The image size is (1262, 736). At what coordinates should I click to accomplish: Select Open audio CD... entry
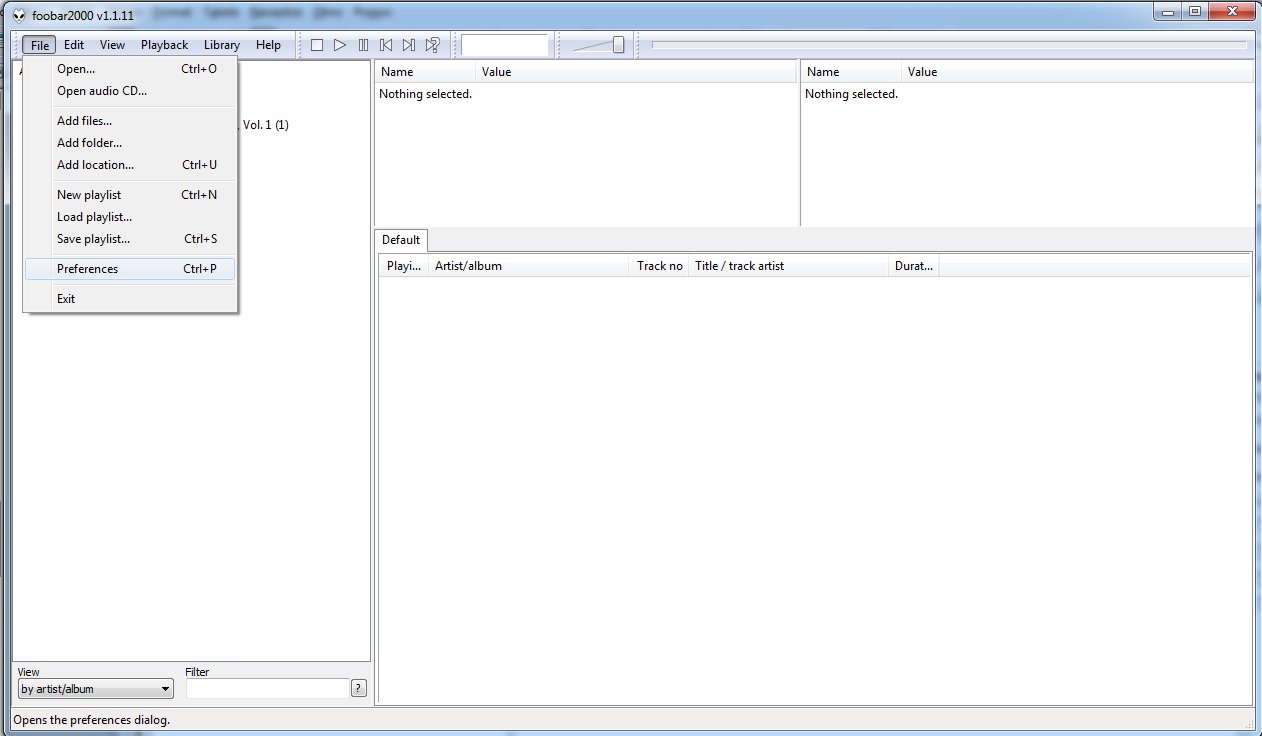[130, 91]
